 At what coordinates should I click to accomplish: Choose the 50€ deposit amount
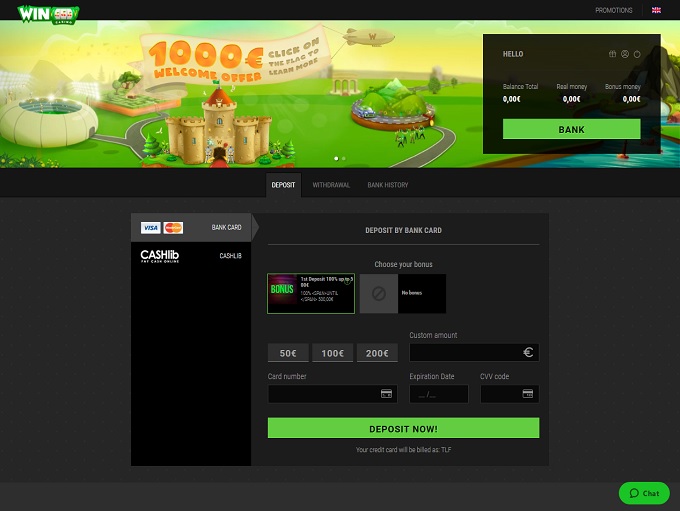tap(287, 353)
